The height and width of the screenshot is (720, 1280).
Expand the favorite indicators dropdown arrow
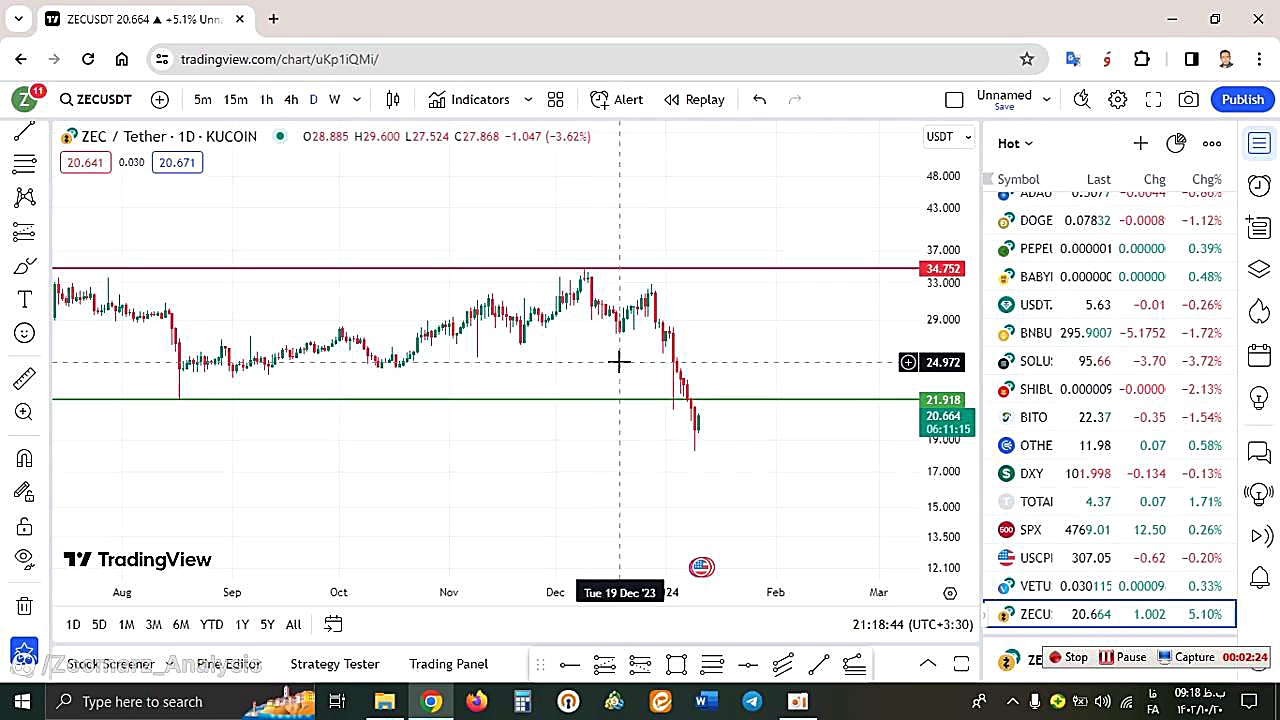[x=528, y=99]
